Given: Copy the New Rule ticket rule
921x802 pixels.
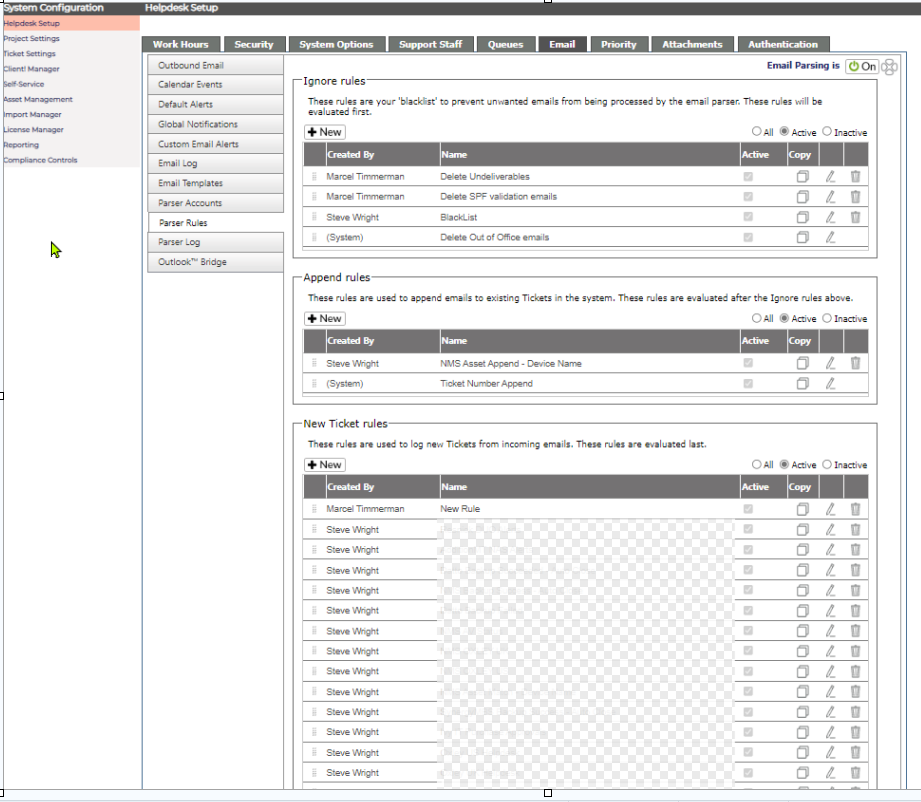Looking at the screenshot, I should pyautogui.click(x=802, y=509).
